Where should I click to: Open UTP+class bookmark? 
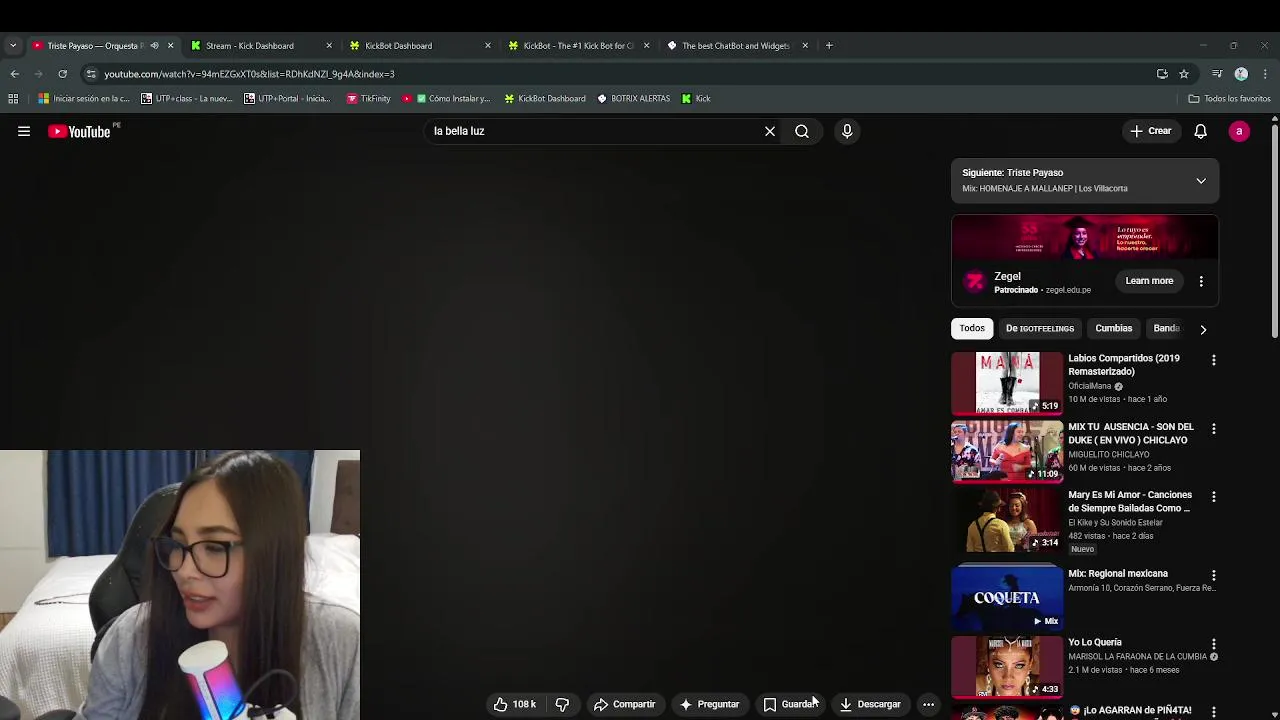click(x=186, y=98)
